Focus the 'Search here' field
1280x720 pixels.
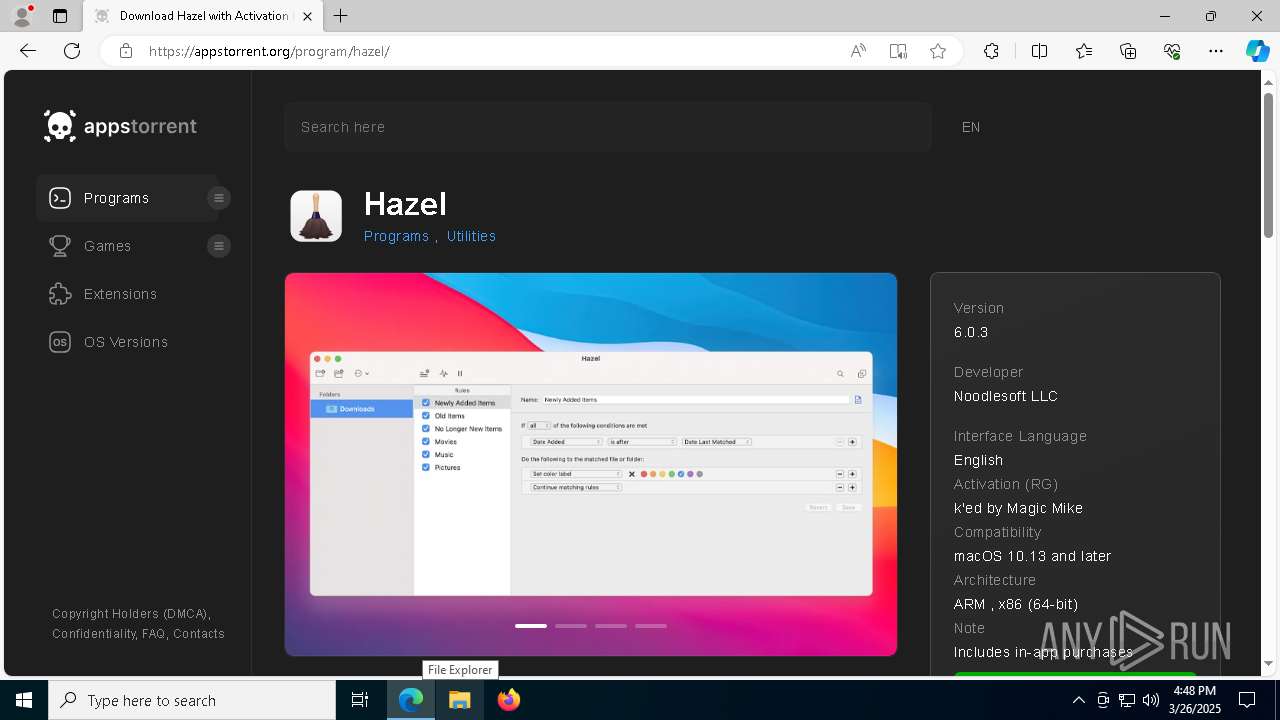(x=608, y=127)
